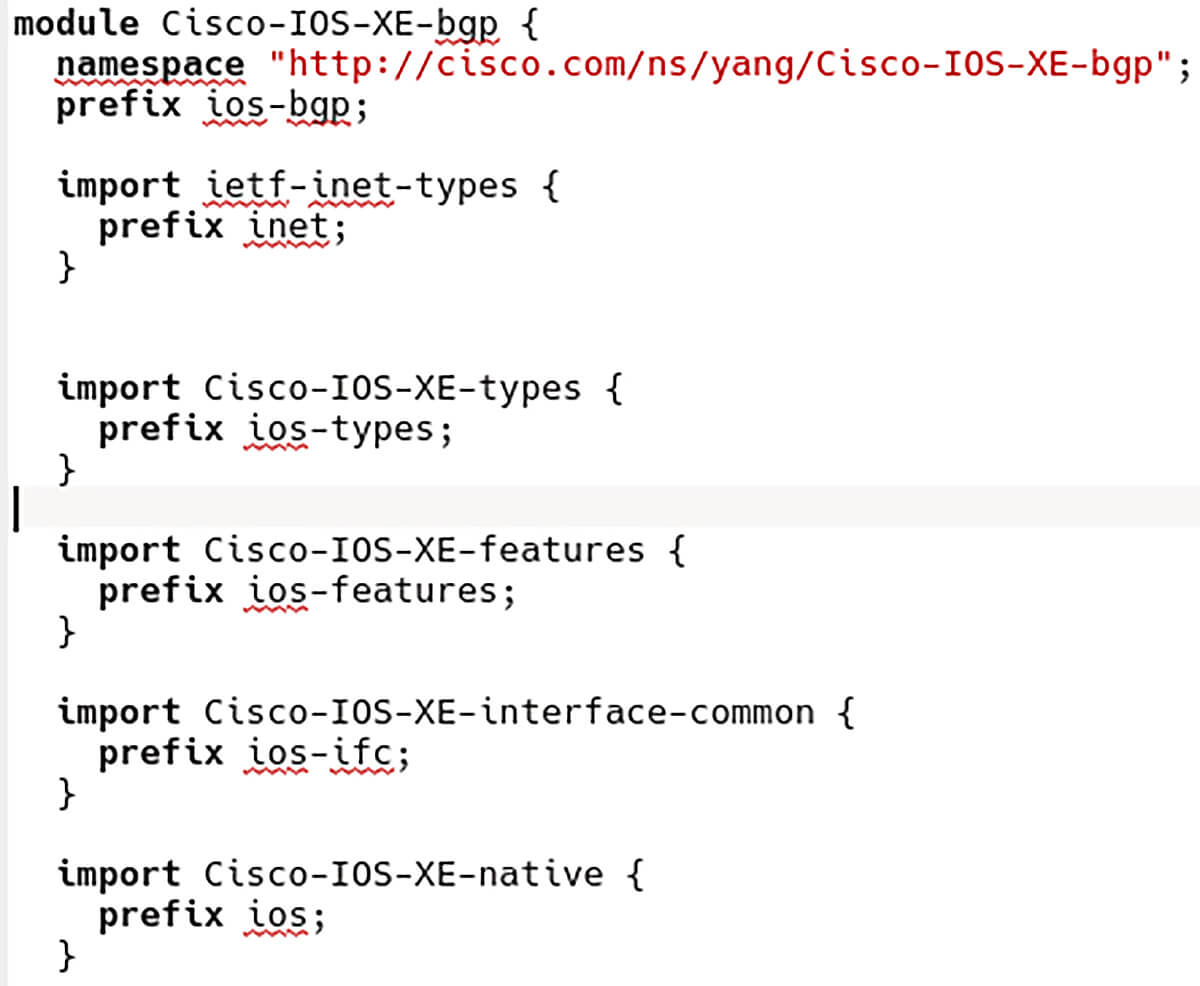
Task: Place cursor on the highlighted empty line
Action: tap(600, 510)
